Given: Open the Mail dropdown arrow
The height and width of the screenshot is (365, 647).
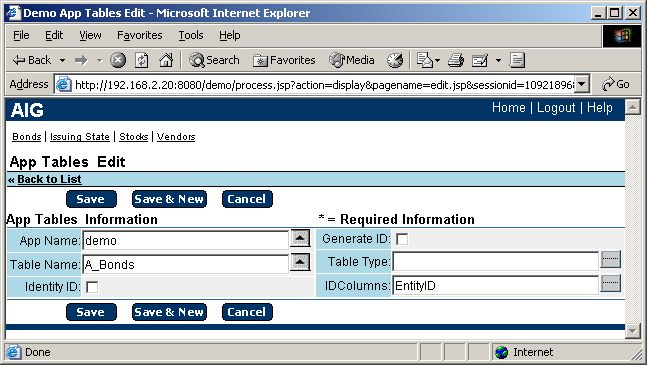Looking at the screenshot, I should (437, 61).
